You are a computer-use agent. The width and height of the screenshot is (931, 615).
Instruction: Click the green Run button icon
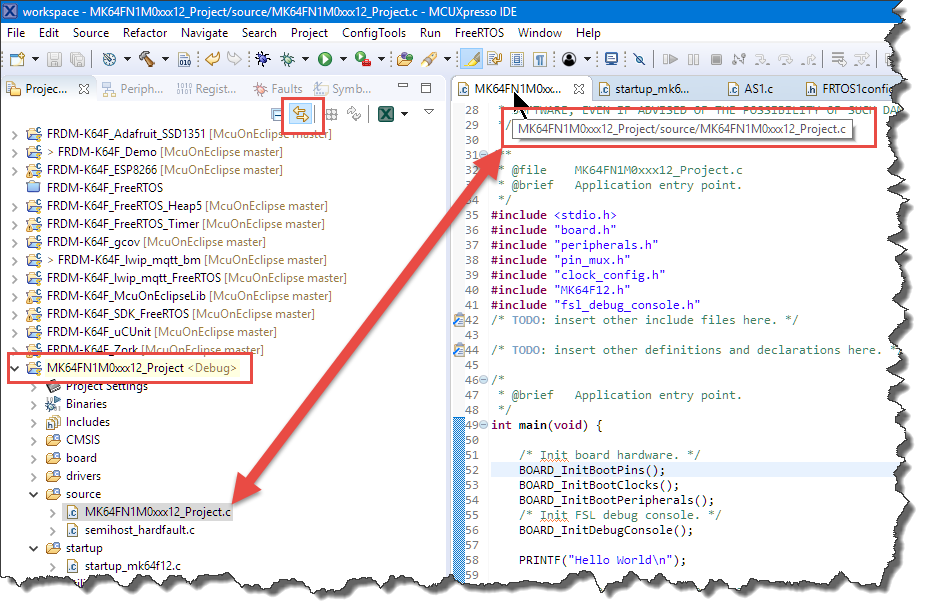click(325, 60)
